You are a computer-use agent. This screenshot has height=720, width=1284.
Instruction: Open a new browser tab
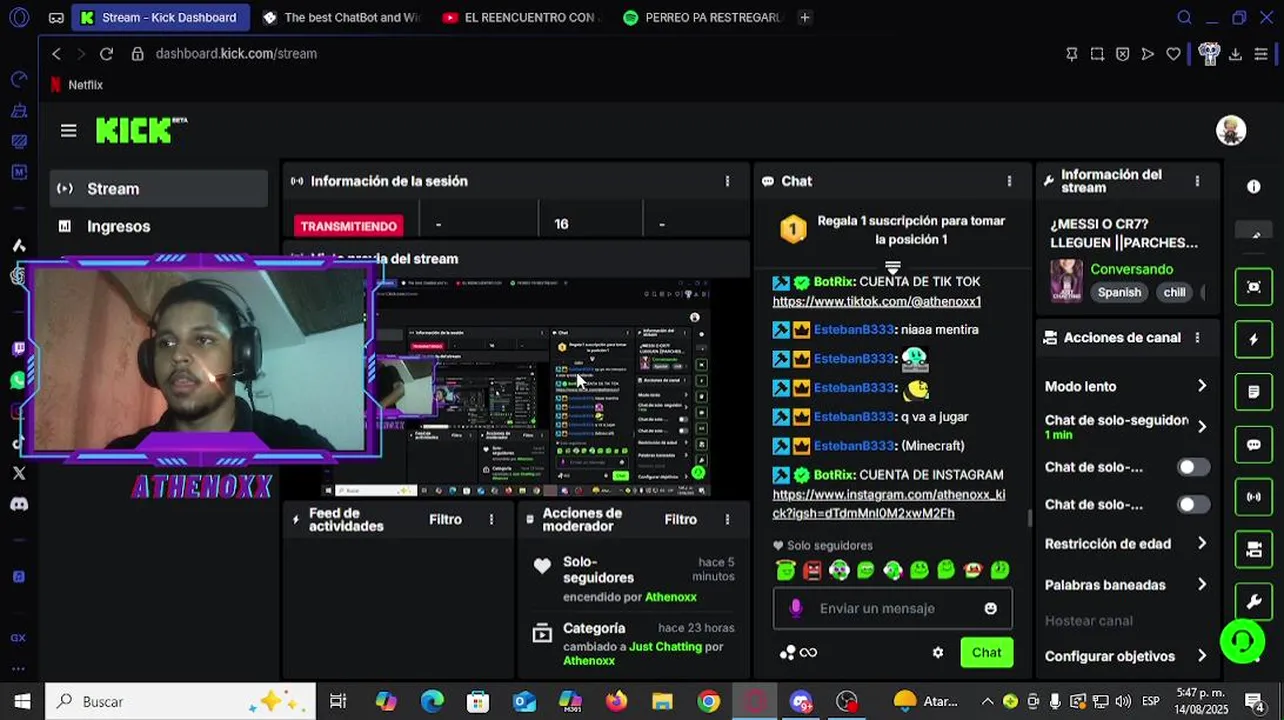804,17
